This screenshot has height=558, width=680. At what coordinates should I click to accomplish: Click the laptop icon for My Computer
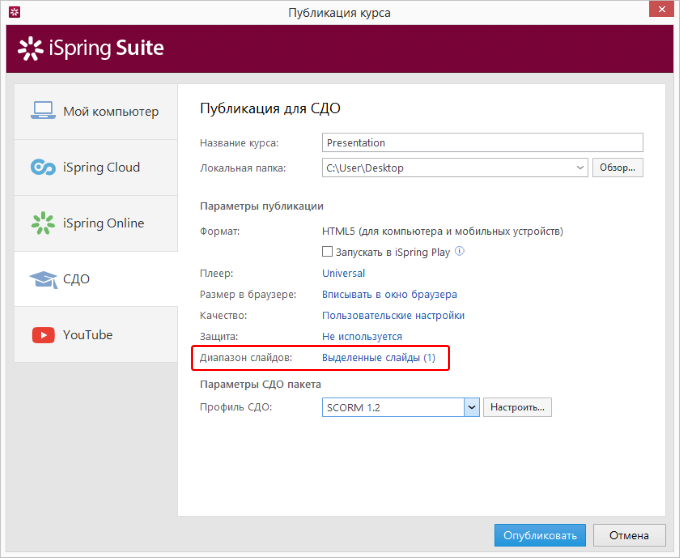point(43,111)
